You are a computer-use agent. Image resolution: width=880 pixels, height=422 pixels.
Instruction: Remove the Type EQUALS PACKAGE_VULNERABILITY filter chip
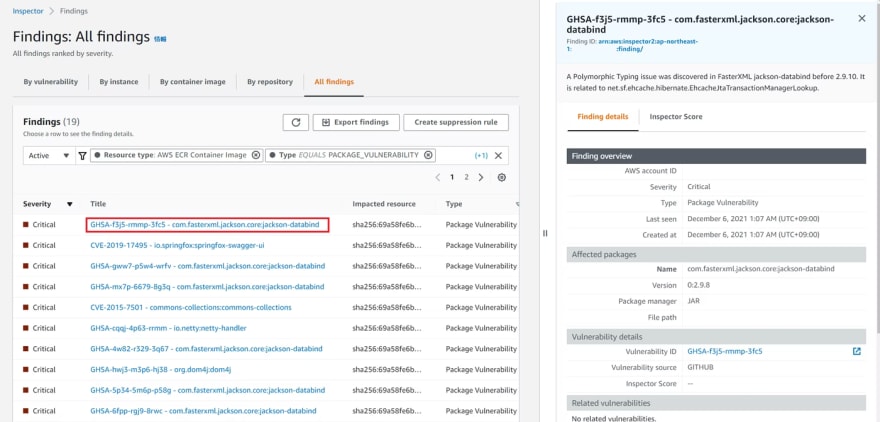click(x=428, y=155)
